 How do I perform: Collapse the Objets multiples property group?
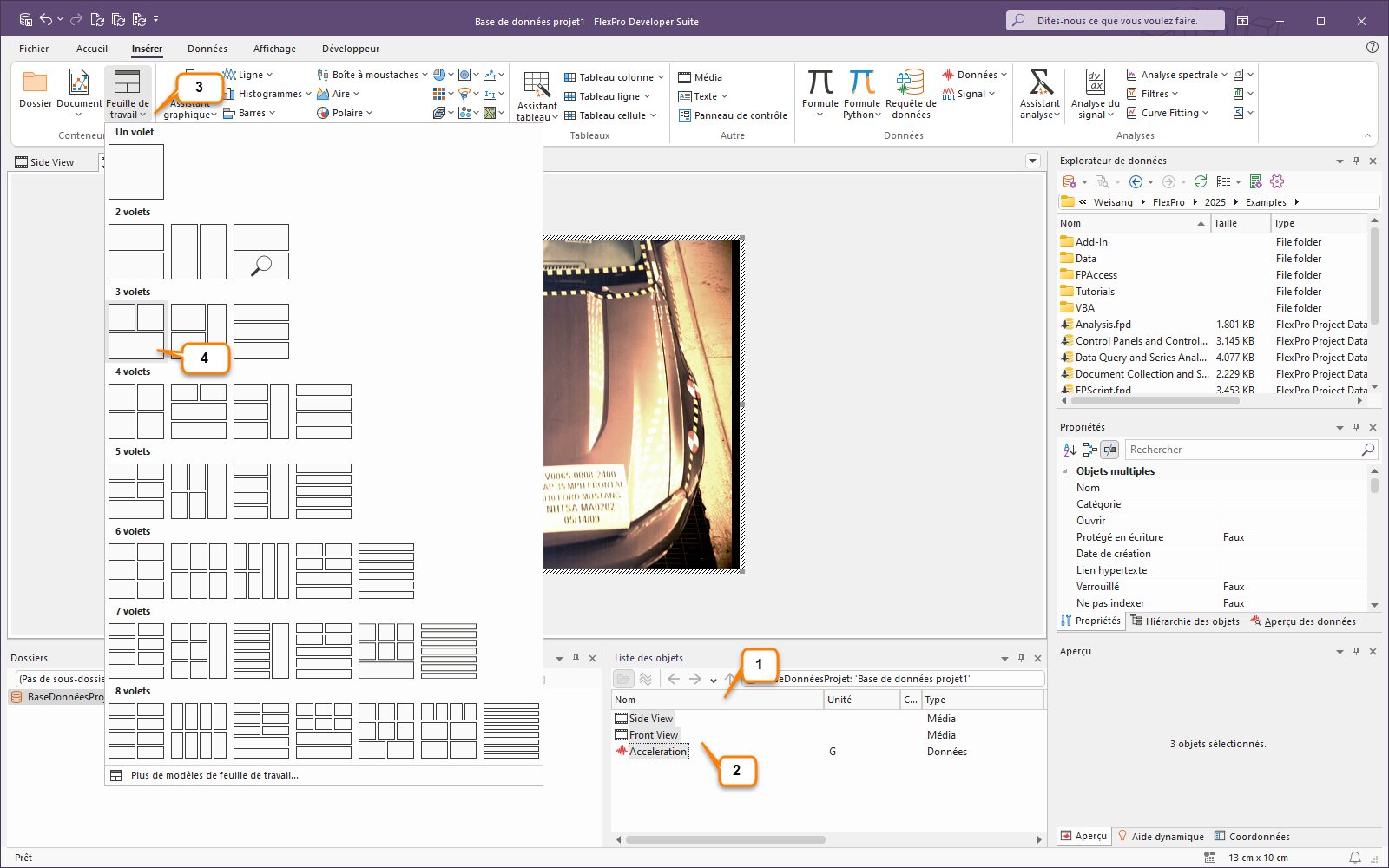pyautogui.click(x=1065, y=471)
